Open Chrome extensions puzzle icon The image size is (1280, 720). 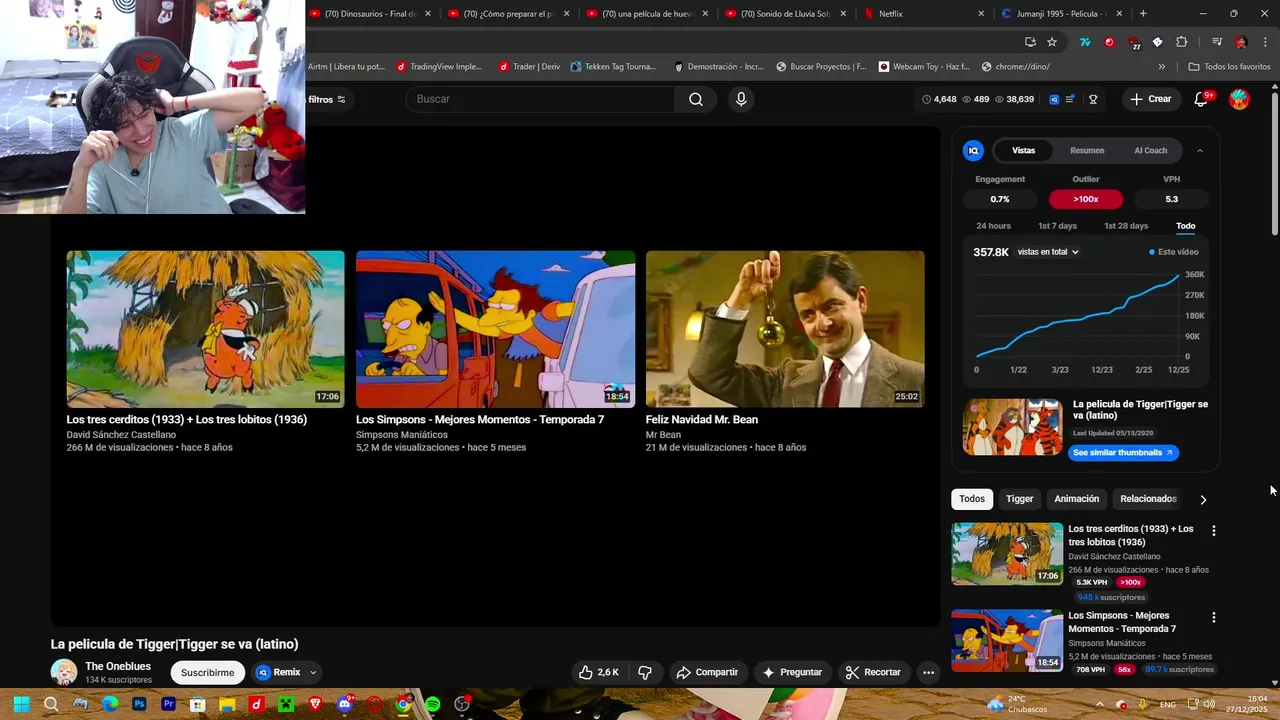[1182, 42]
